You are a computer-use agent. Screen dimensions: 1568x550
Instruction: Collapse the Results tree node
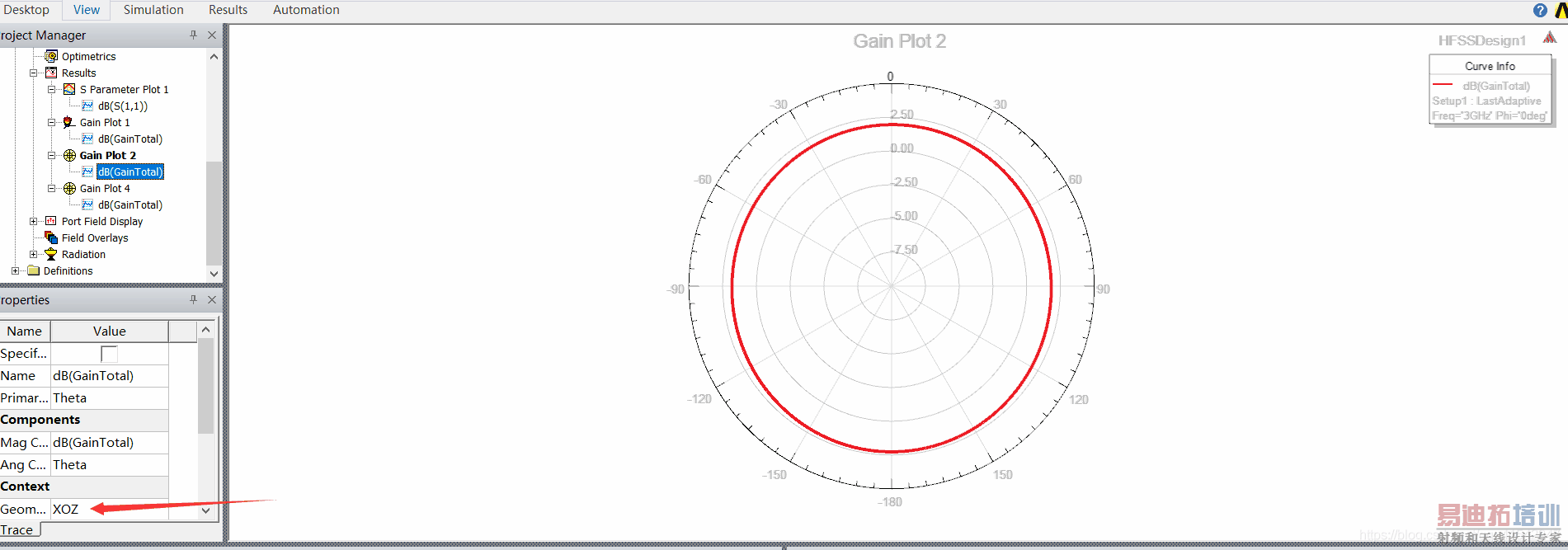click(34, 73)
